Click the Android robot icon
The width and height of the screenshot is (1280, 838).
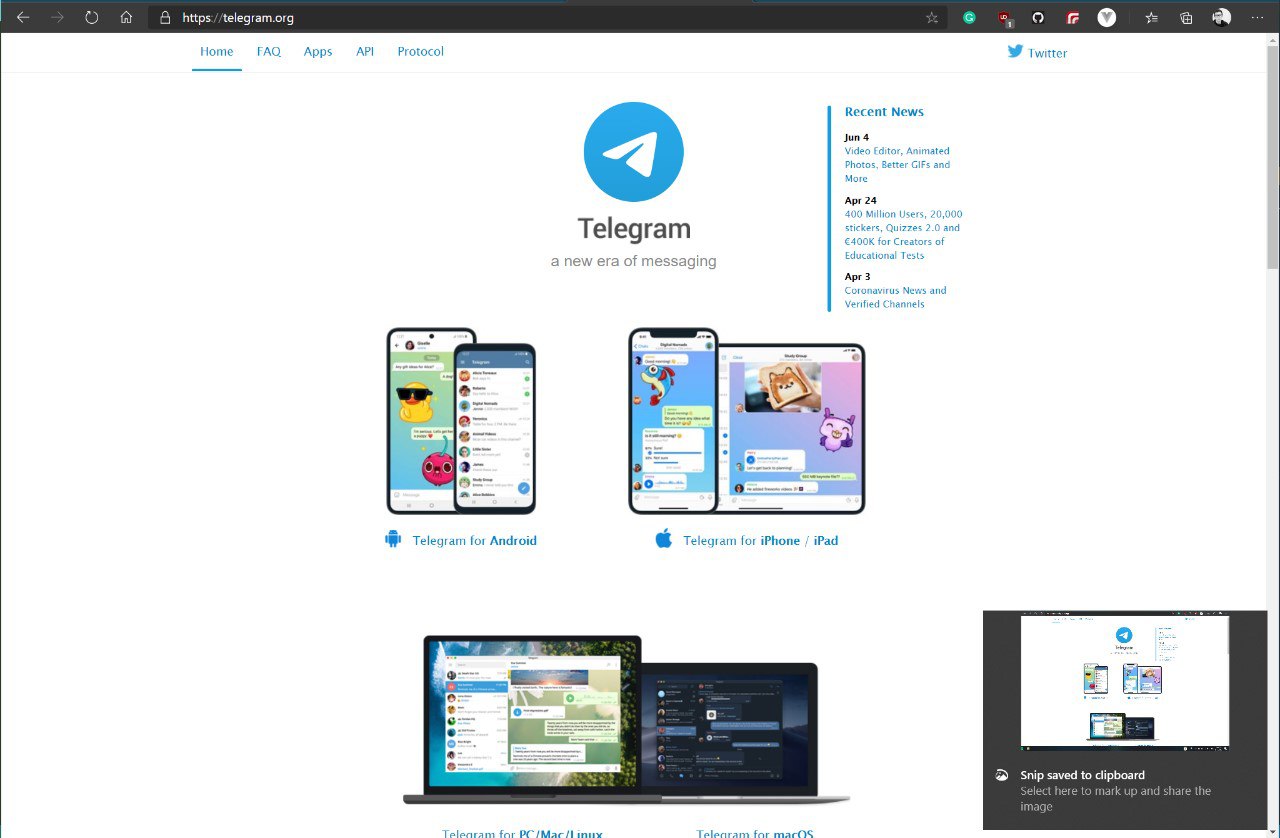pos(393,539)
